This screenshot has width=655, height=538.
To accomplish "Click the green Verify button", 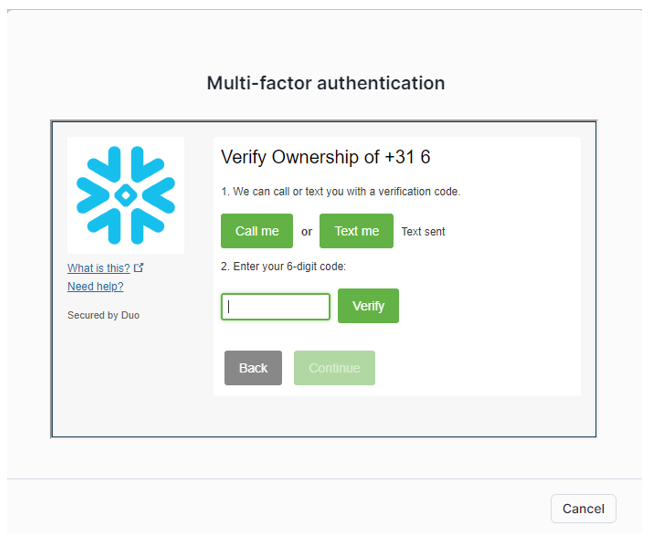I will 368,306.
